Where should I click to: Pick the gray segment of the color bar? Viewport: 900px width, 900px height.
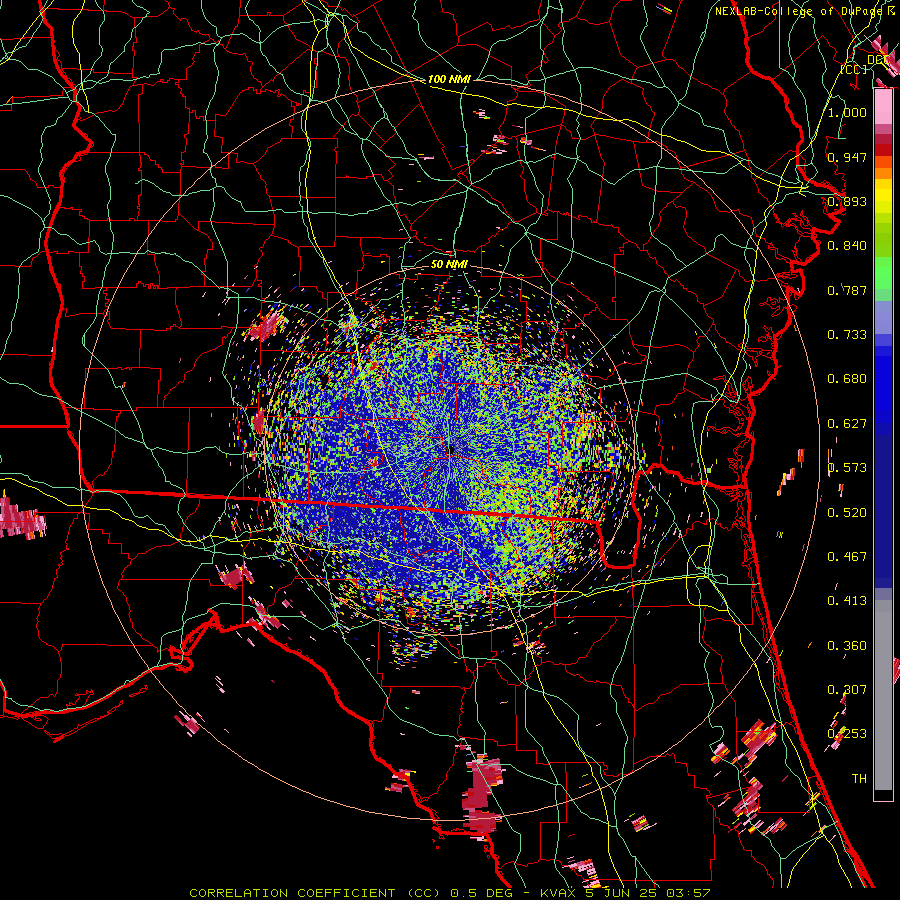(x=883, y=695)
